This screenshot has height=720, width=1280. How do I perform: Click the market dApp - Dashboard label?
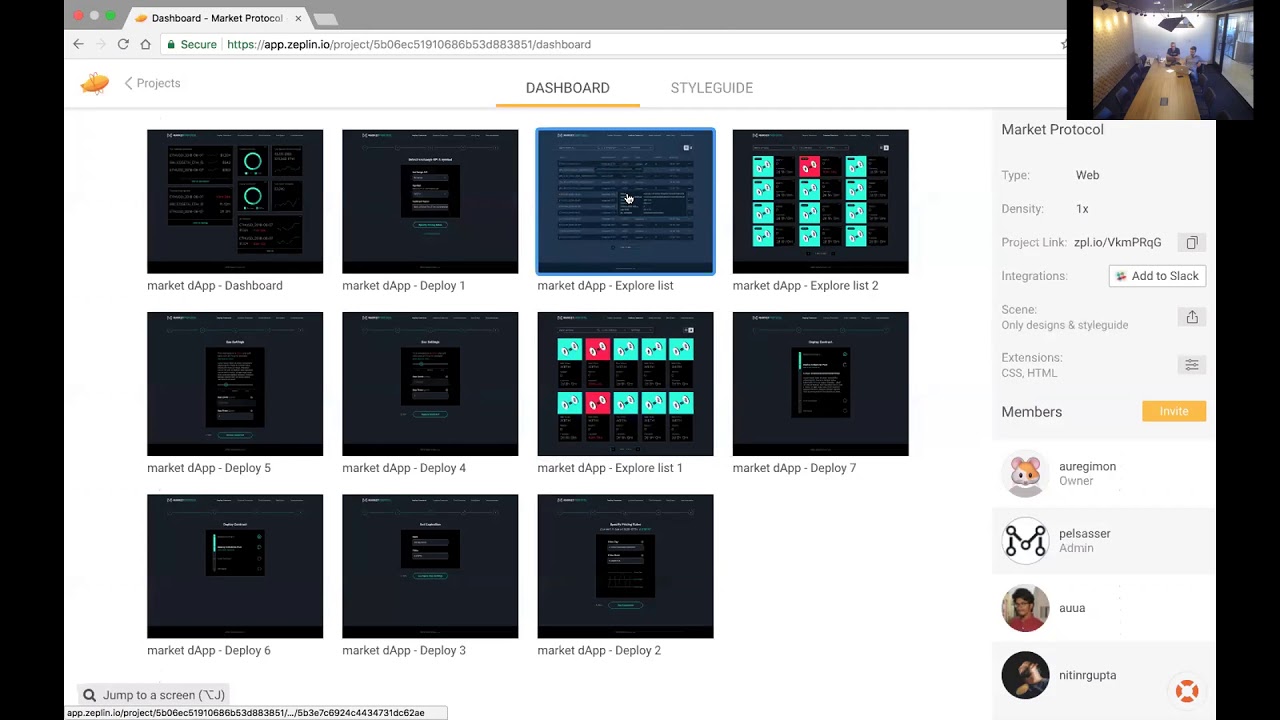point(215,286)
